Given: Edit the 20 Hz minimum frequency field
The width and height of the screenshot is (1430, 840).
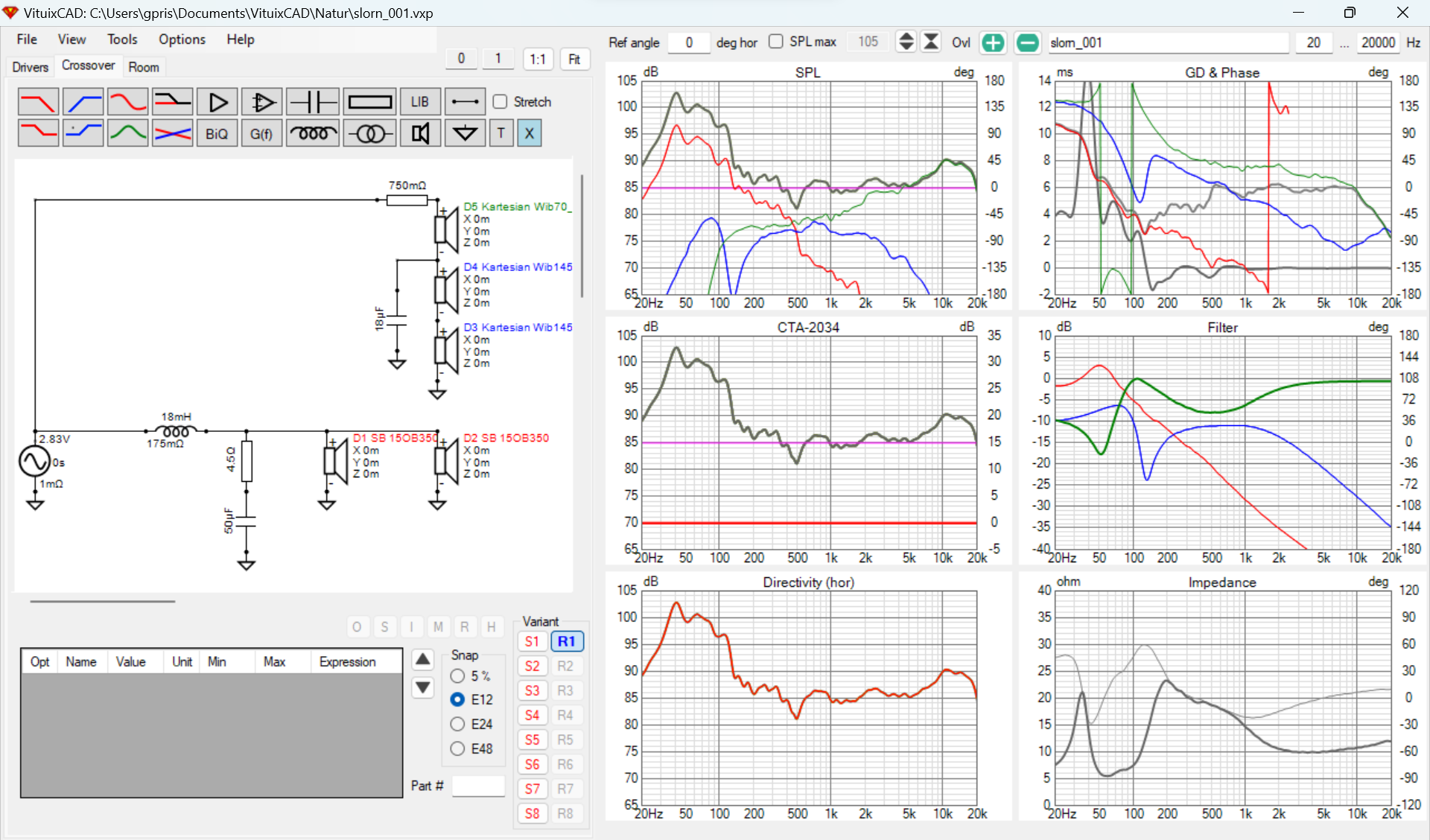Looking at the screenshot, I should click(x=1314, y=42).
